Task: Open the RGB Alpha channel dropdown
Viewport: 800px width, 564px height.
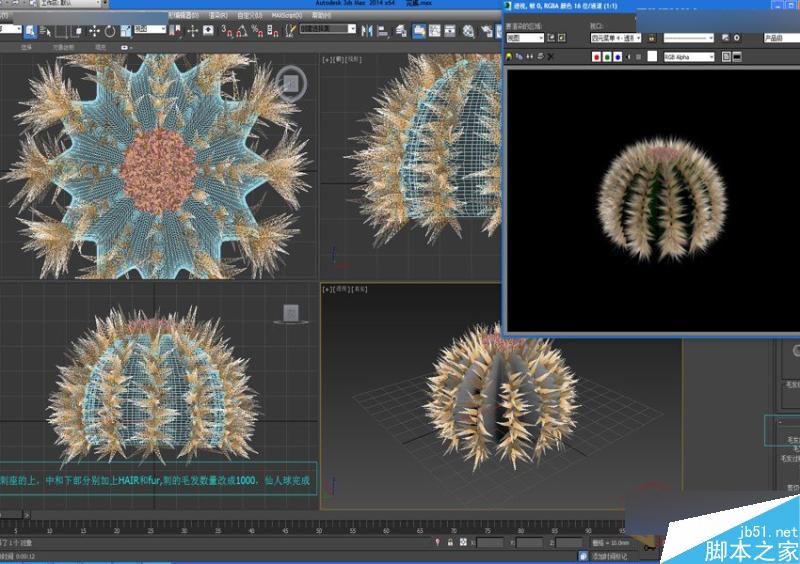Action: point(690,57)
